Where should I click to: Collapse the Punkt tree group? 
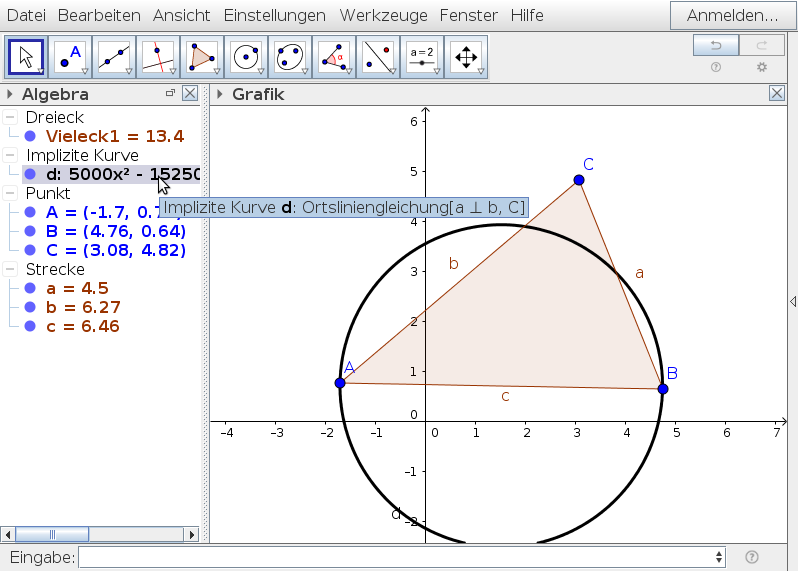click(10, 193)
